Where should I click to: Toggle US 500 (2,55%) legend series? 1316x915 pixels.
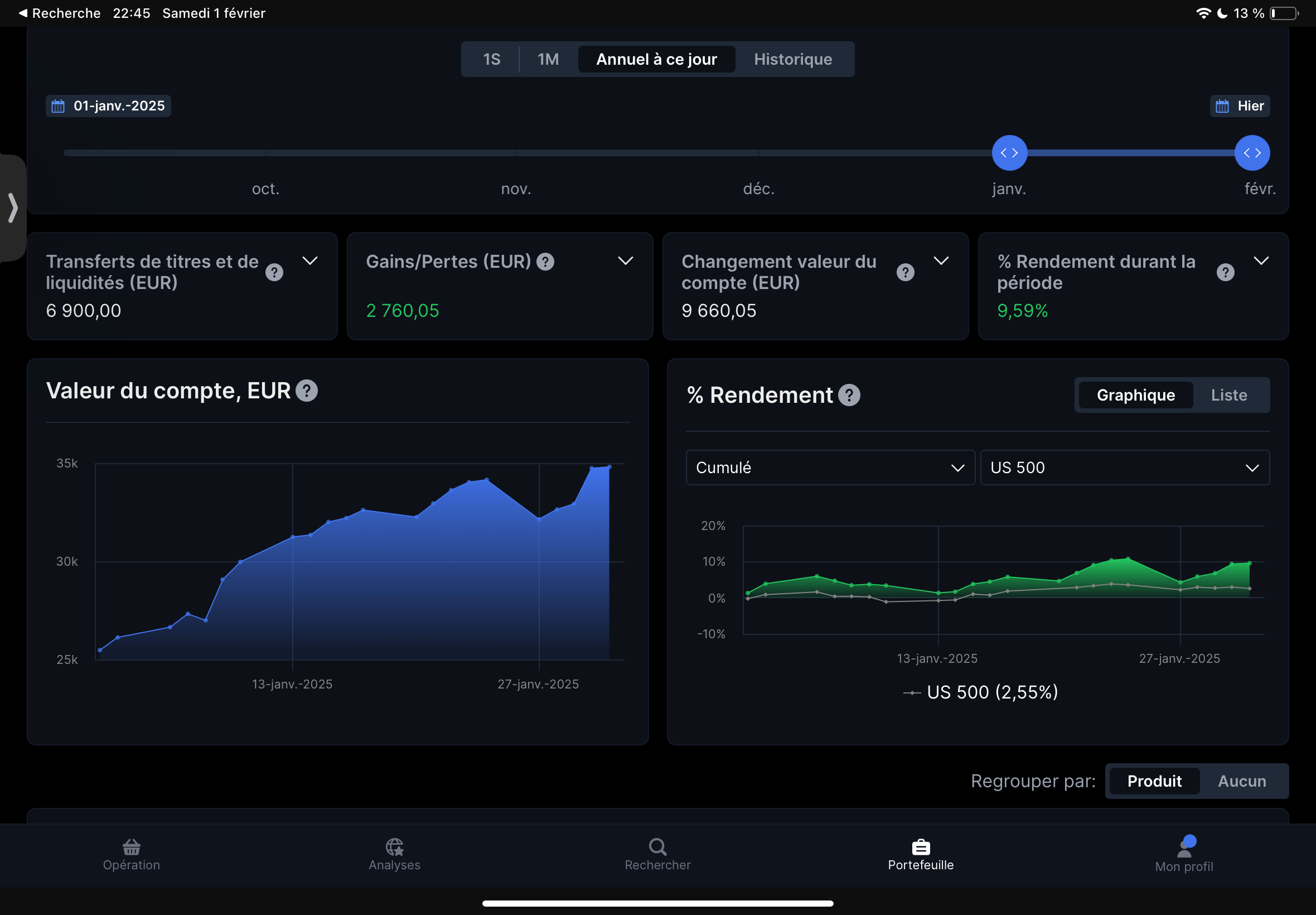[x=980, y=692]
